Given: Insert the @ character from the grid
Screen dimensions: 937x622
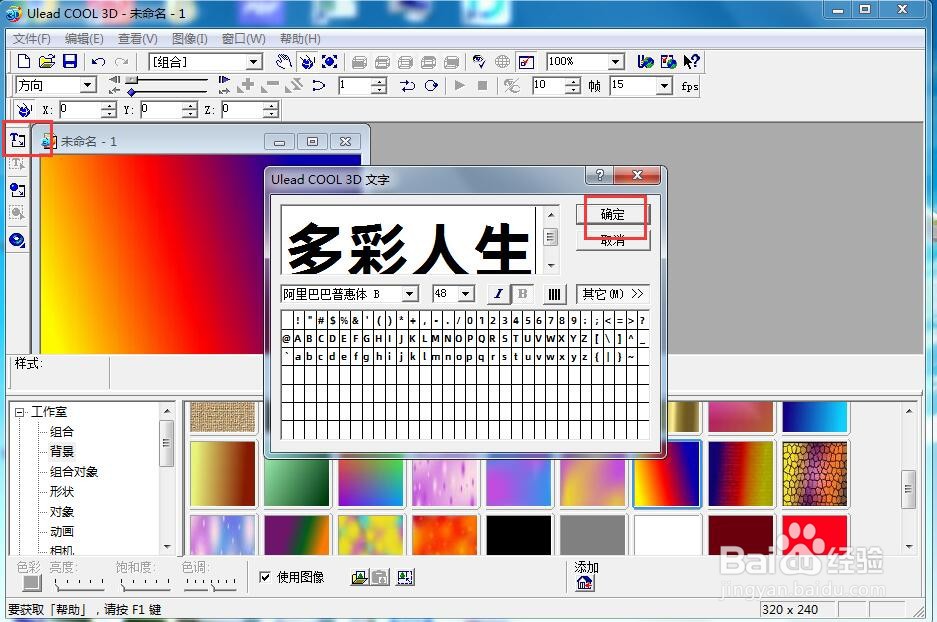Looking at the screenshot, I should (286, 338).
